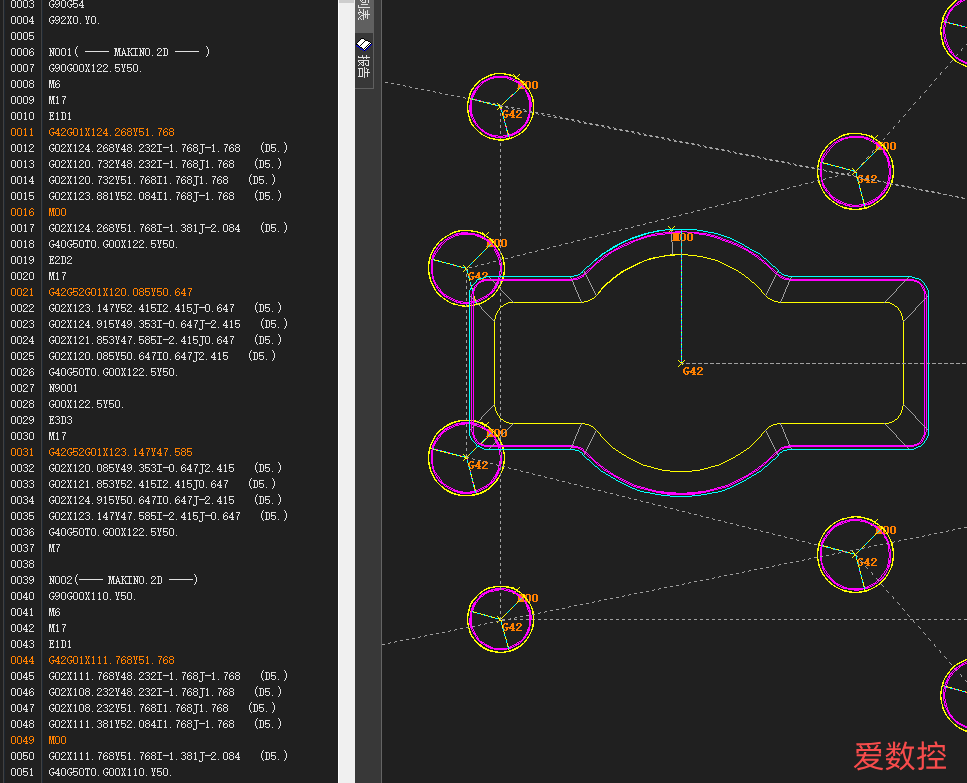
Task: Select highlighted line 0031 G42G52G01X123.147Y47.585
Action: (x=120, y=452)
